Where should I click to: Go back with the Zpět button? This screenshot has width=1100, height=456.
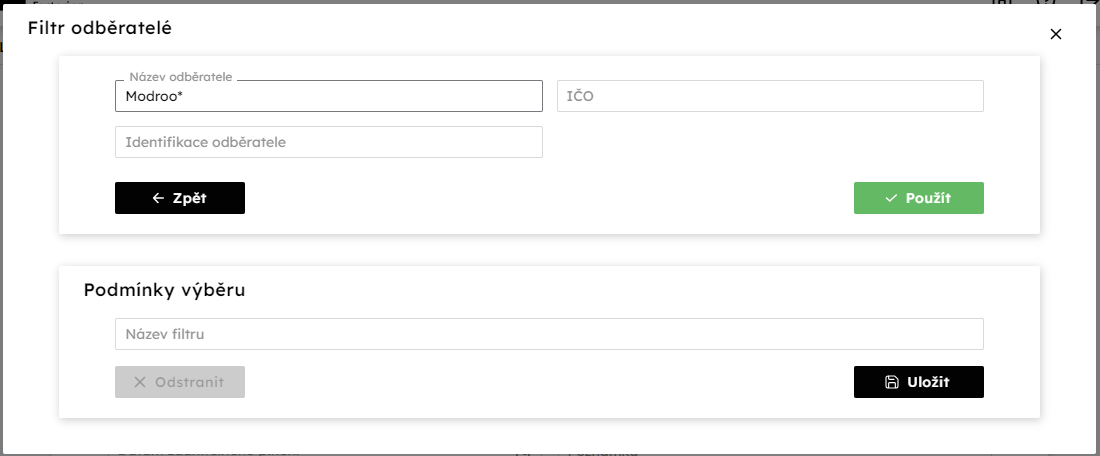pos(180,198)
